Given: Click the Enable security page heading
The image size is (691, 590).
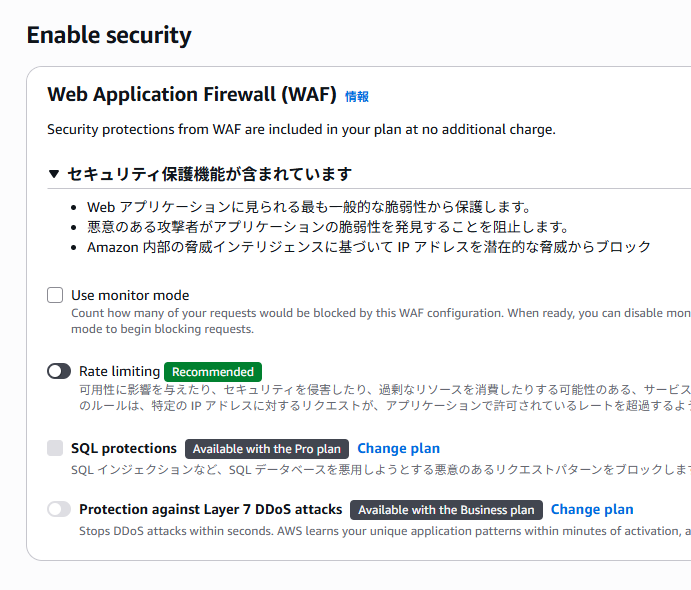Looking at the screenshot, I should [109, 35].
